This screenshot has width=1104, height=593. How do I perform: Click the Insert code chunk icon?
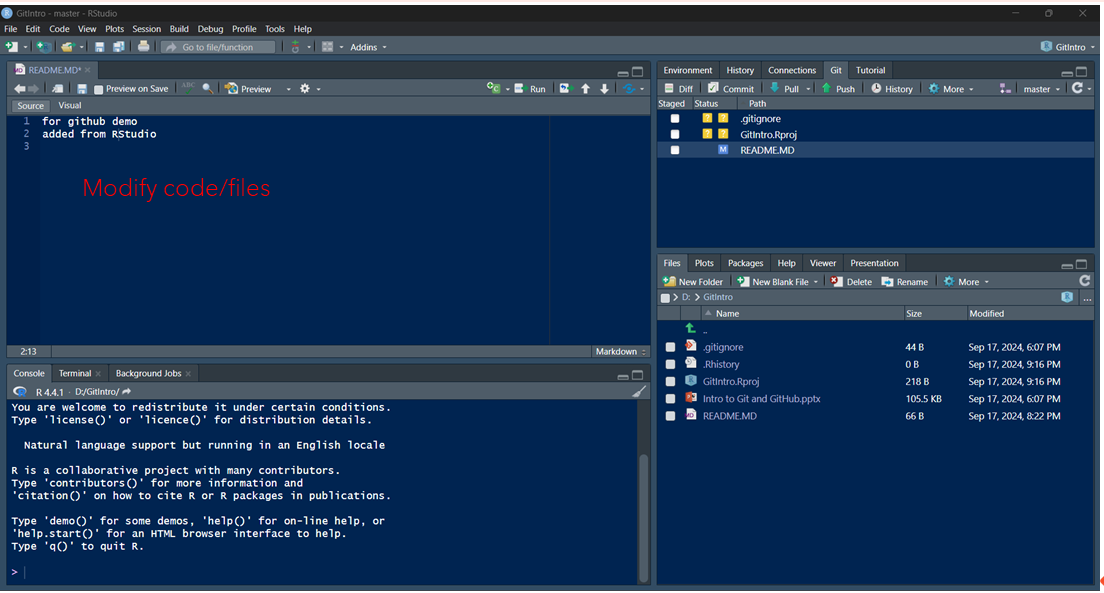(x=494, y=88)
